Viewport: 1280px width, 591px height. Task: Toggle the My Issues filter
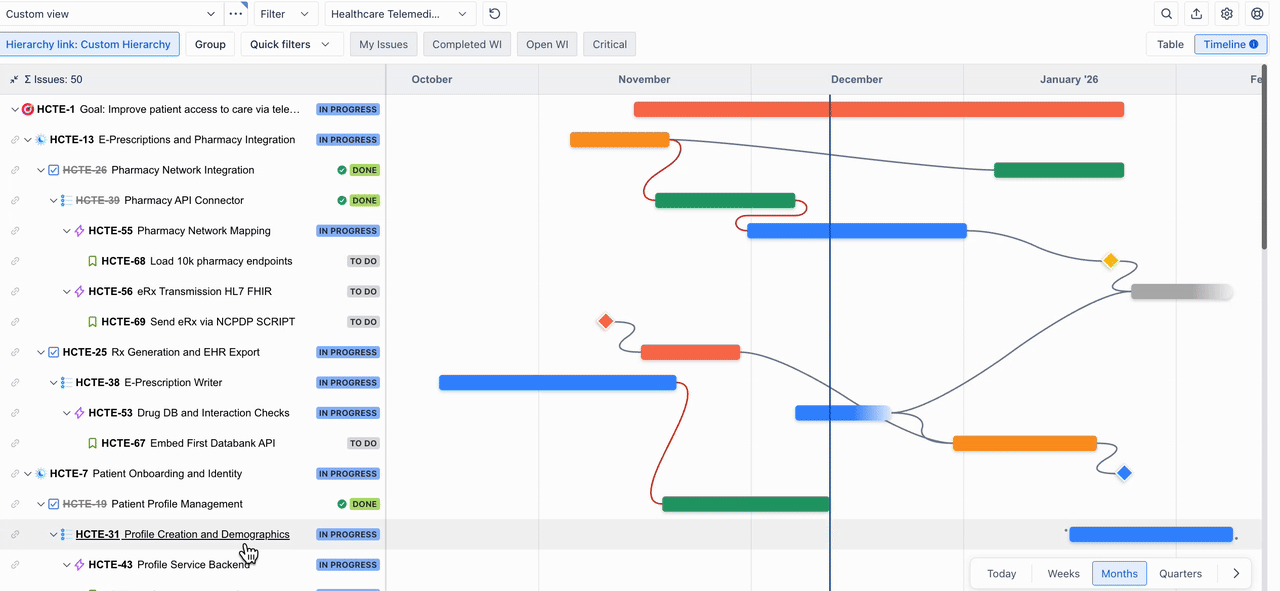coord(383,44)
